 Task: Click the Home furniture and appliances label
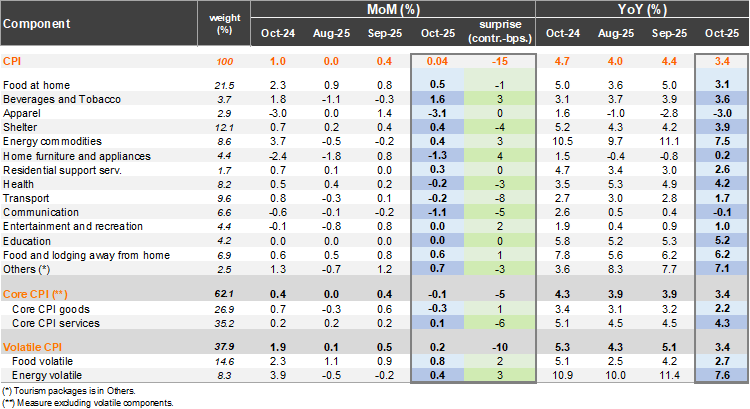(77, 157)
